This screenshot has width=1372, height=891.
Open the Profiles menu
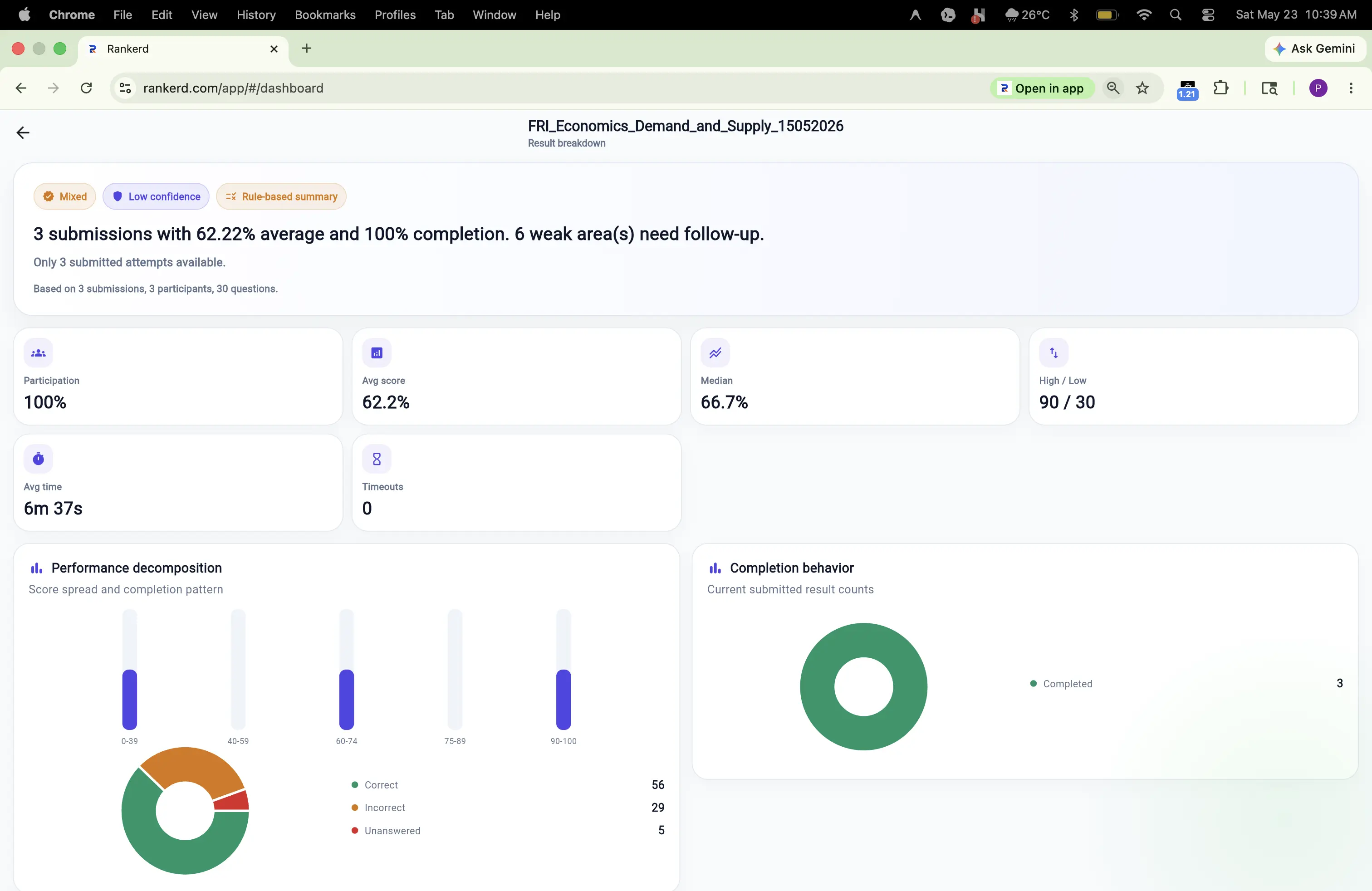pyautogui.click(x=395, y=15)
